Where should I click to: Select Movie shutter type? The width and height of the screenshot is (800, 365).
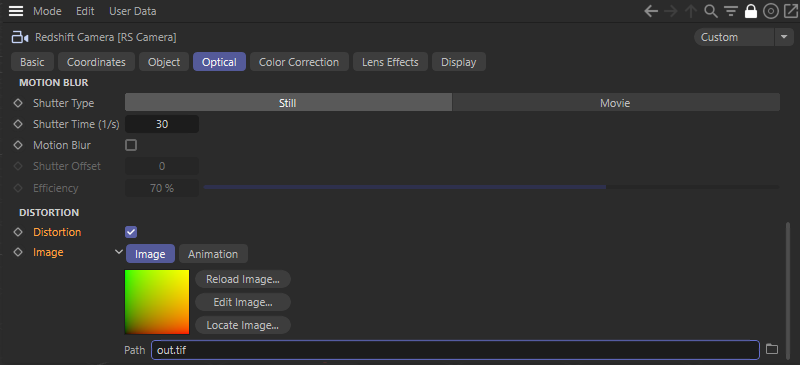pos(615,103)
